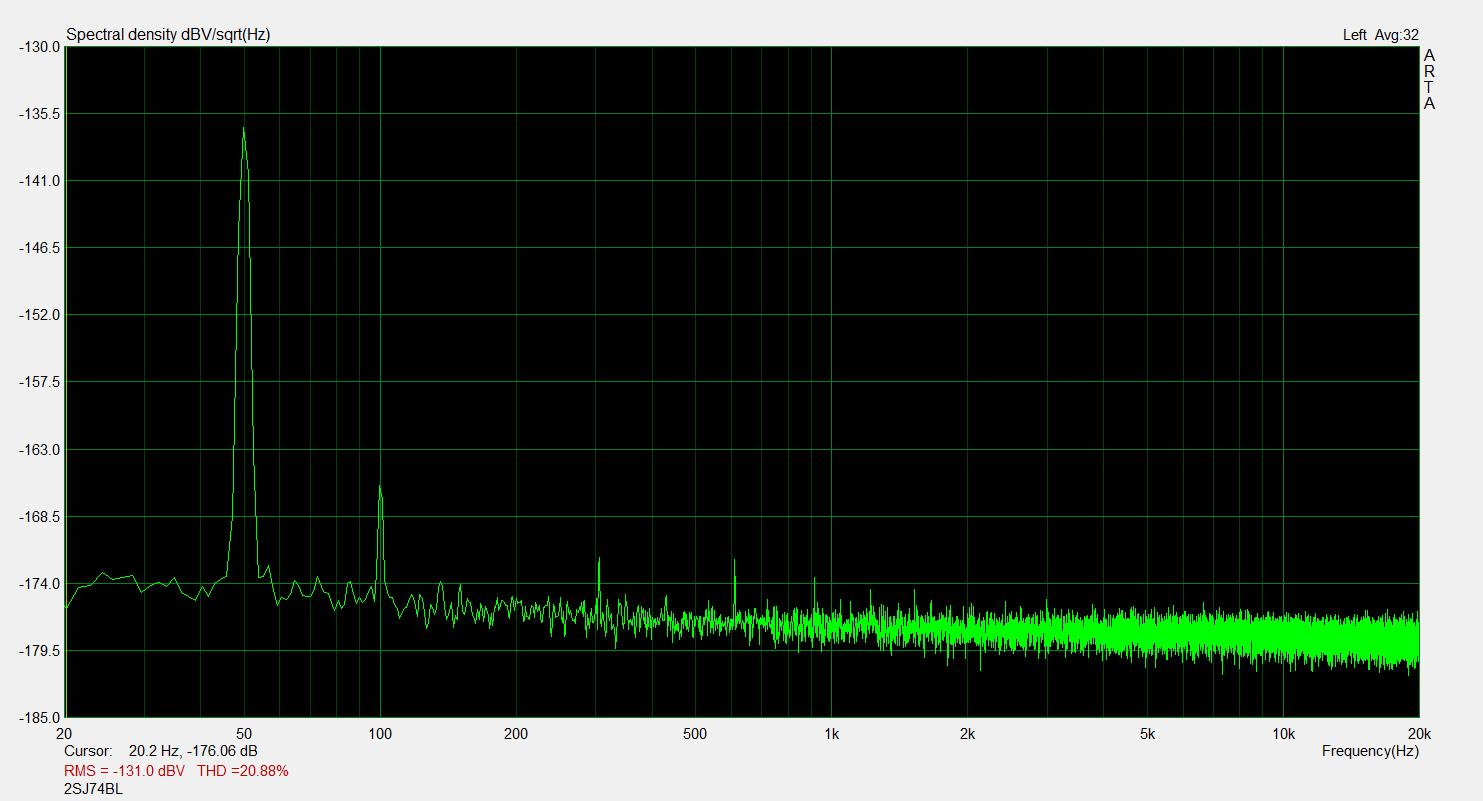Click the '-135.5' y-axis label
This screenshot has width=1483, height=801.
[x=39, y=114]
